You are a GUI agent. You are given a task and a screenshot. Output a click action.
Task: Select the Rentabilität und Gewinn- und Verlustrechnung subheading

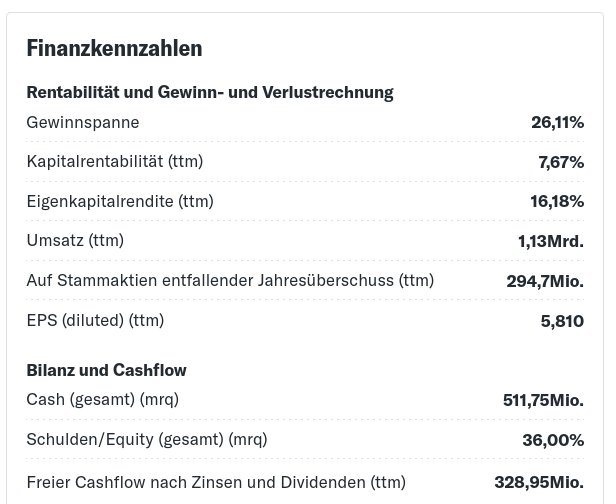coord(209,92)
